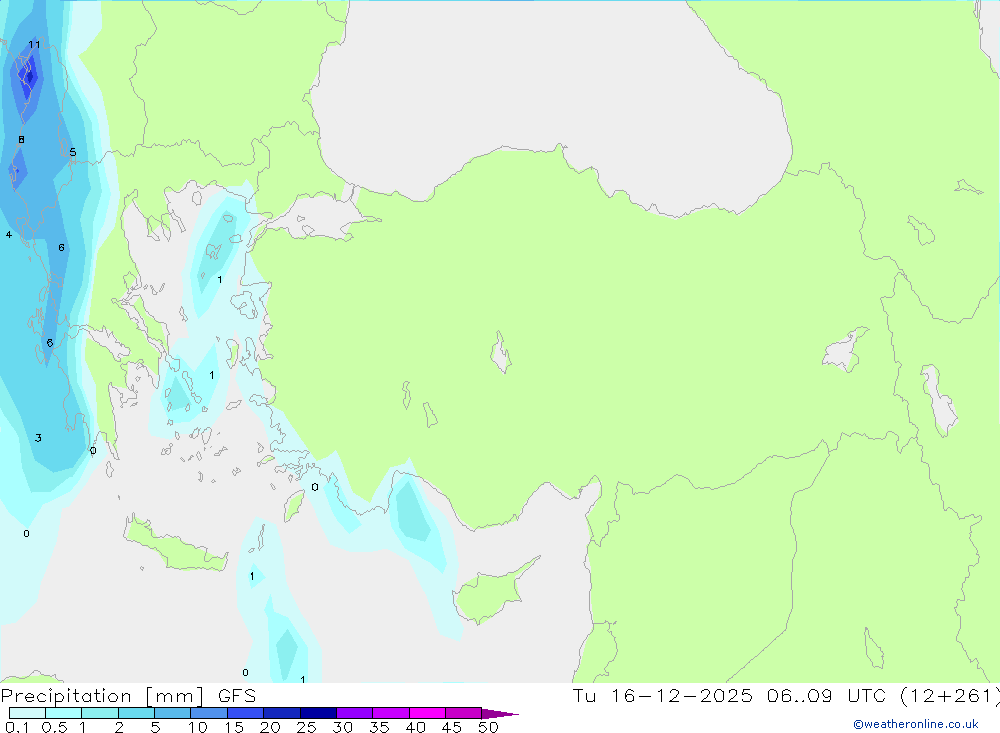The width and height of the screenshot is (1000, 733).
Task: Click the 0.5–1 mm legend color swatch
Action: (64, 713)
